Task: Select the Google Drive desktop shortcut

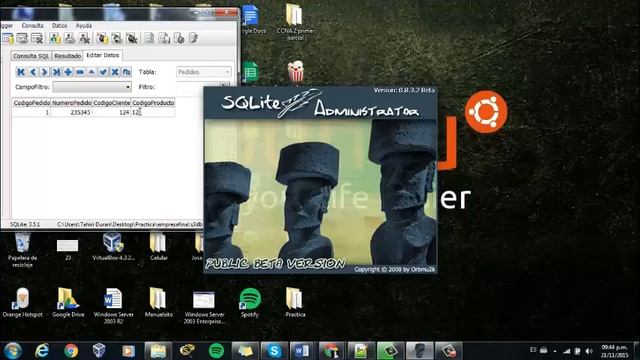Action: [x=68, y=302]
